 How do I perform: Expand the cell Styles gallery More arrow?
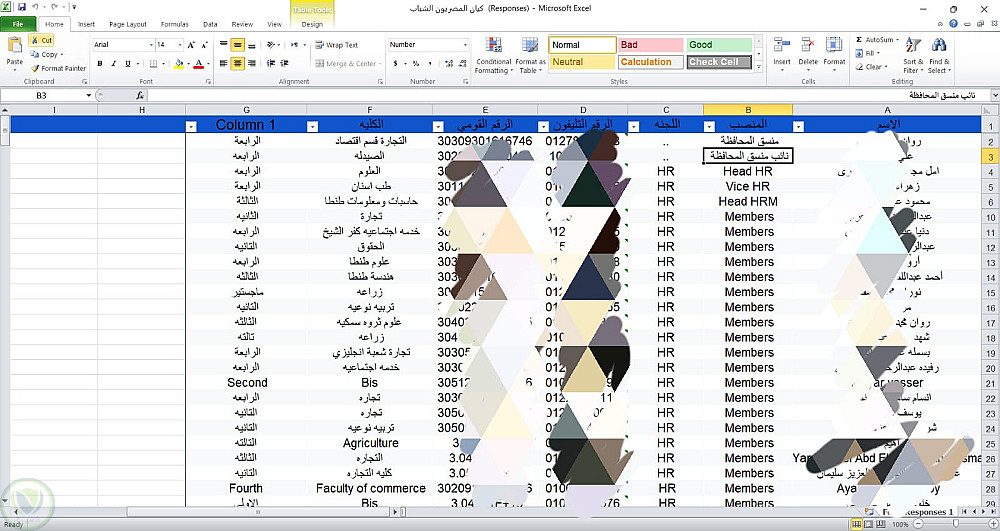pyautogui.click(x=758, y=66)
